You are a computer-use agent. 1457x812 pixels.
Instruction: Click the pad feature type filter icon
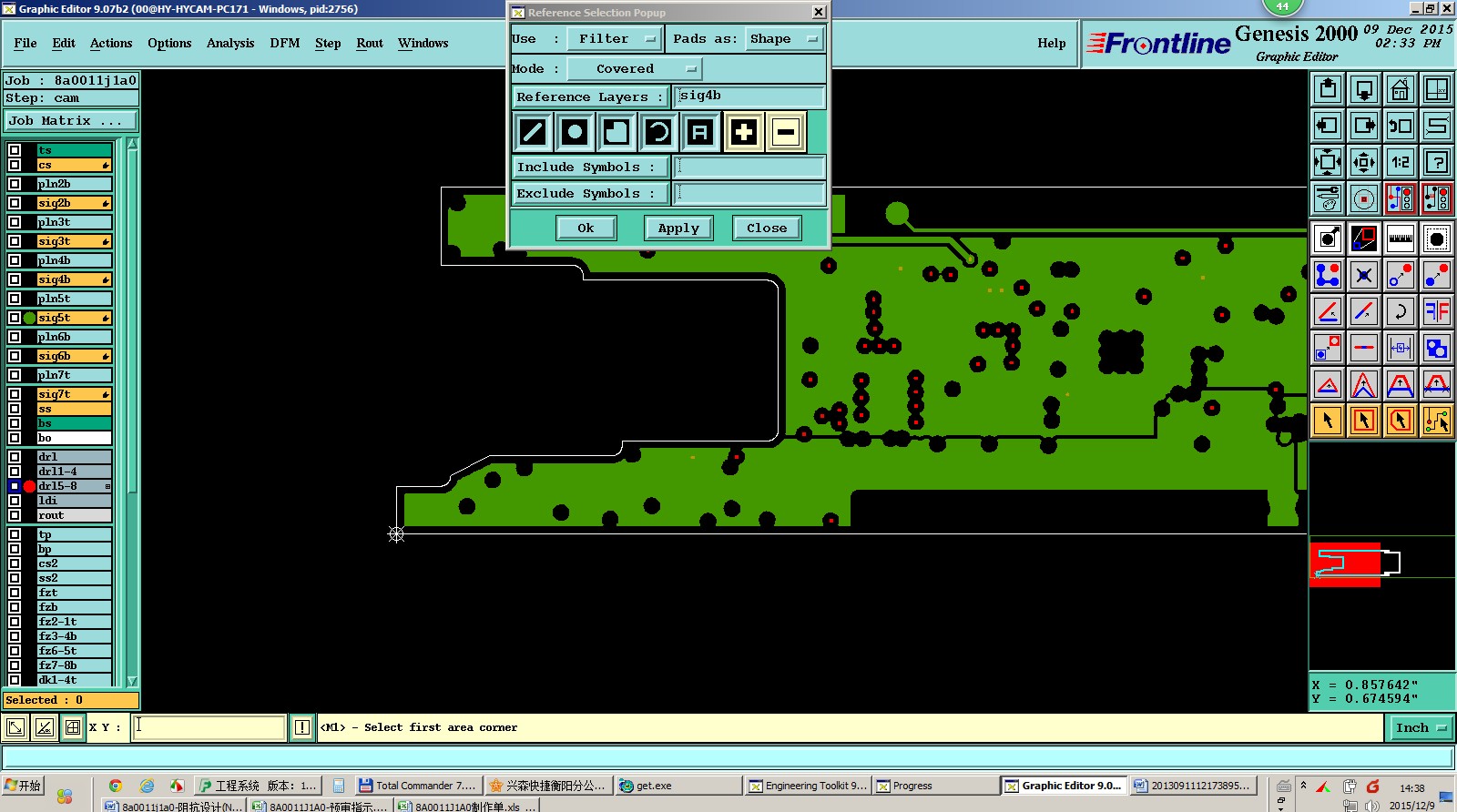coord(575,133)
